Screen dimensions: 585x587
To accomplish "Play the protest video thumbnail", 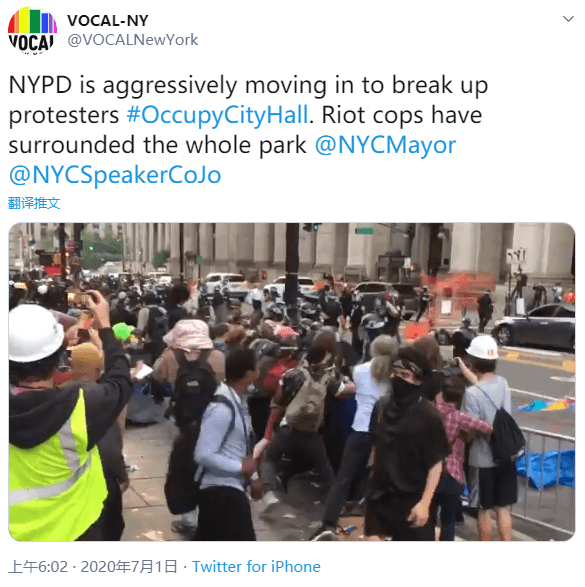I will pyautogui.click(x=292, y=382).
